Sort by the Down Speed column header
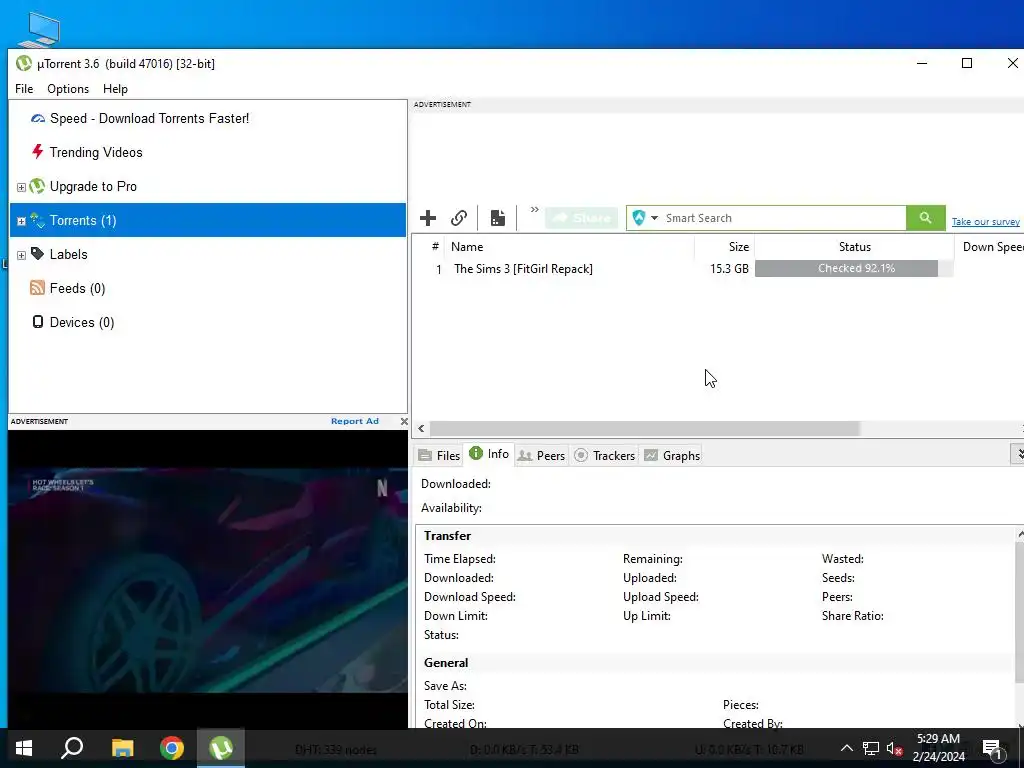The image size is (1024, 768). pos(990,247)
